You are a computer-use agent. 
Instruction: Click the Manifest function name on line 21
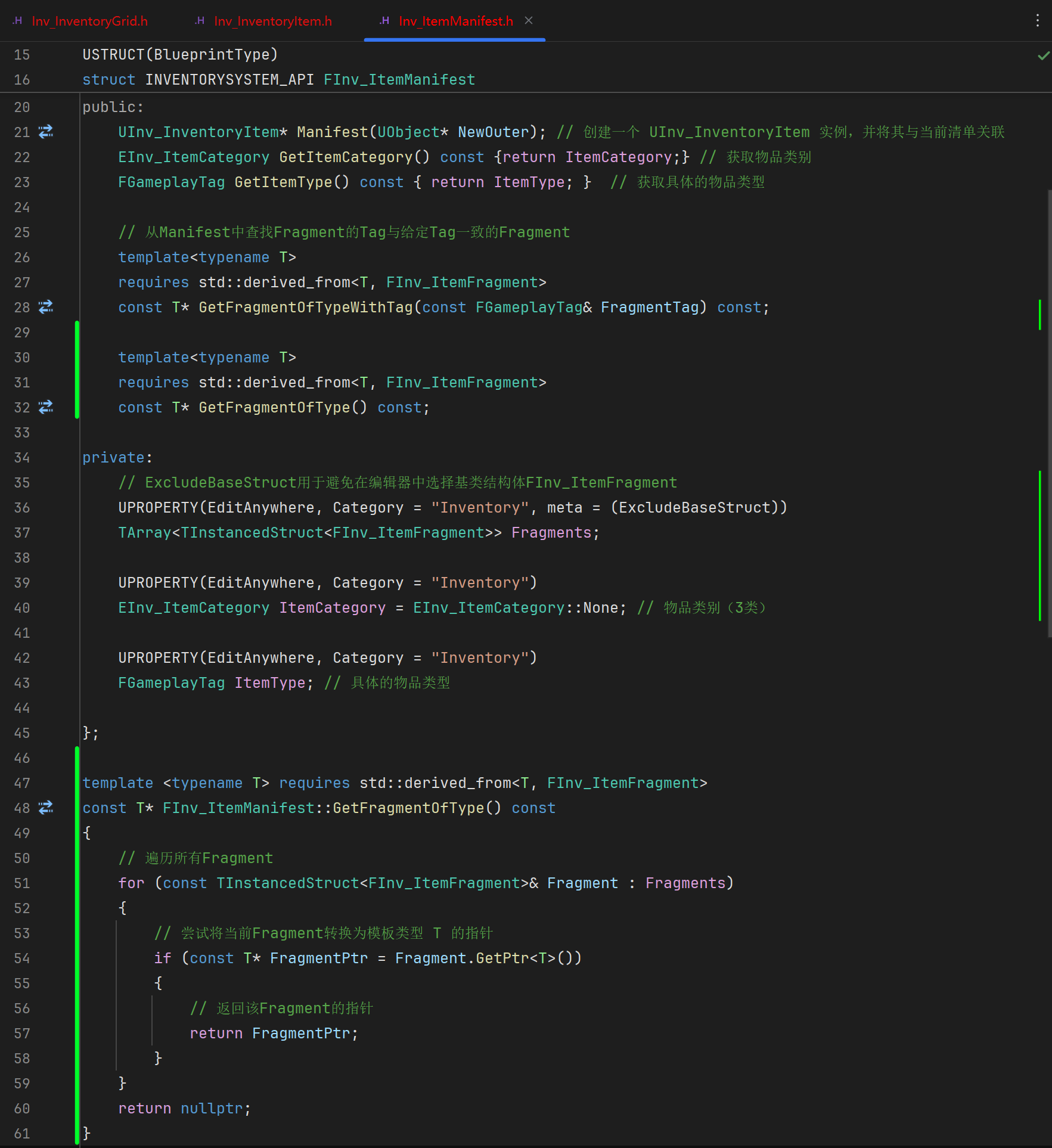tap(333, 132)
